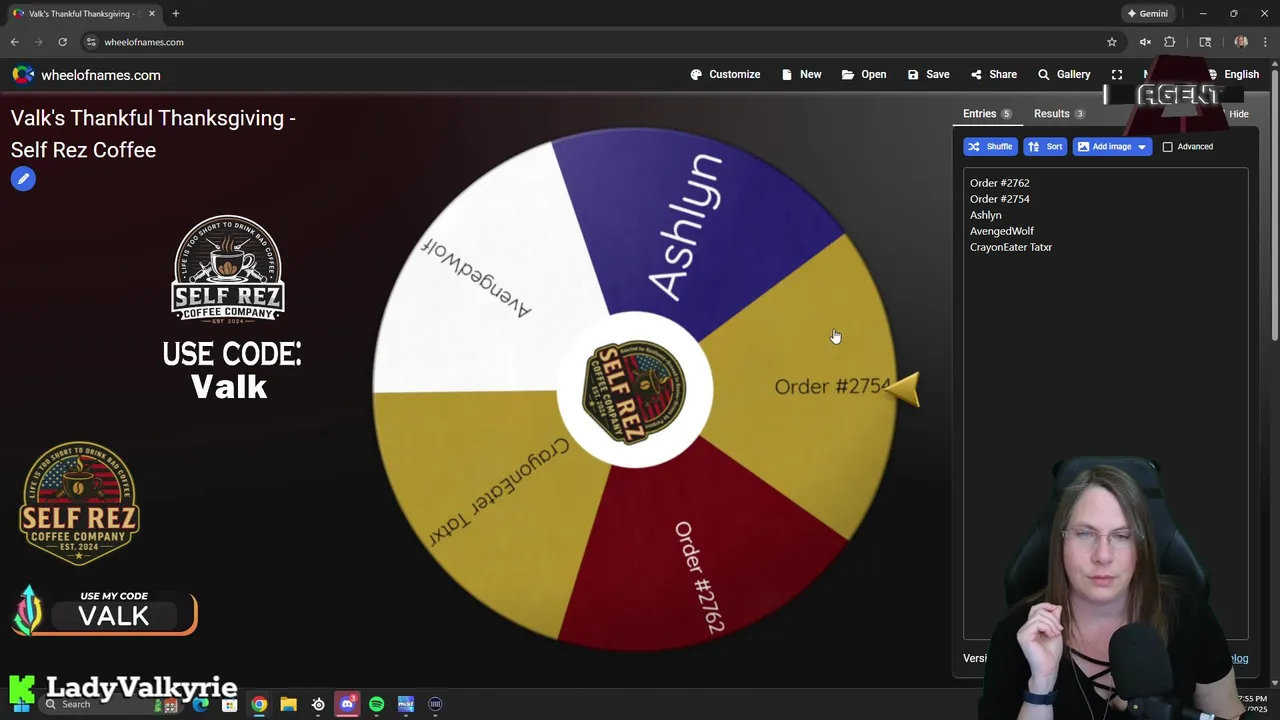1280x720 pixels.
Task: Hide the entries panel
Action: (1238, 114)
